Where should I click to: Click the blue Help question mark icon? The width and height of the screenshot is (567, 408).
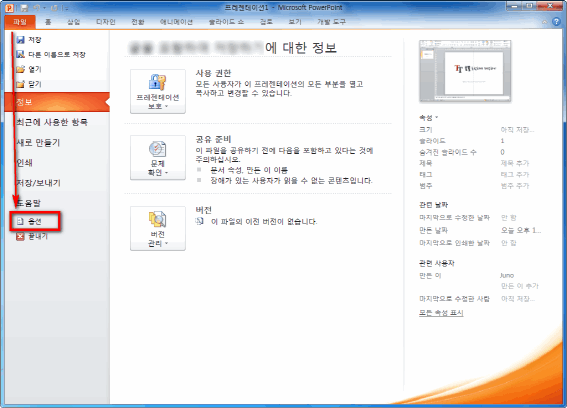556,22
